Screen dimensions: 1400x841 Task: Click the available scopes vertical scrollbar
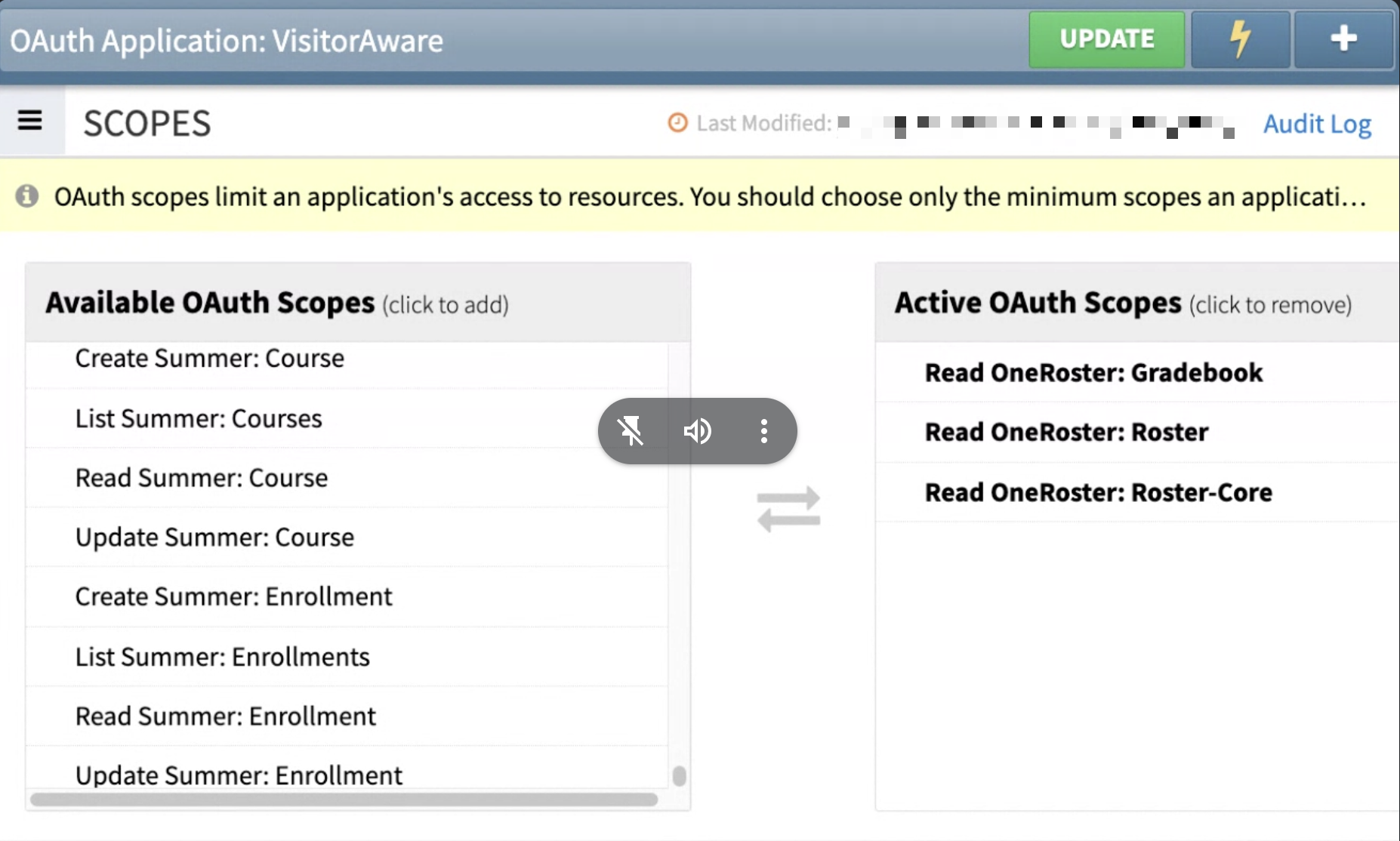point(679,775)
